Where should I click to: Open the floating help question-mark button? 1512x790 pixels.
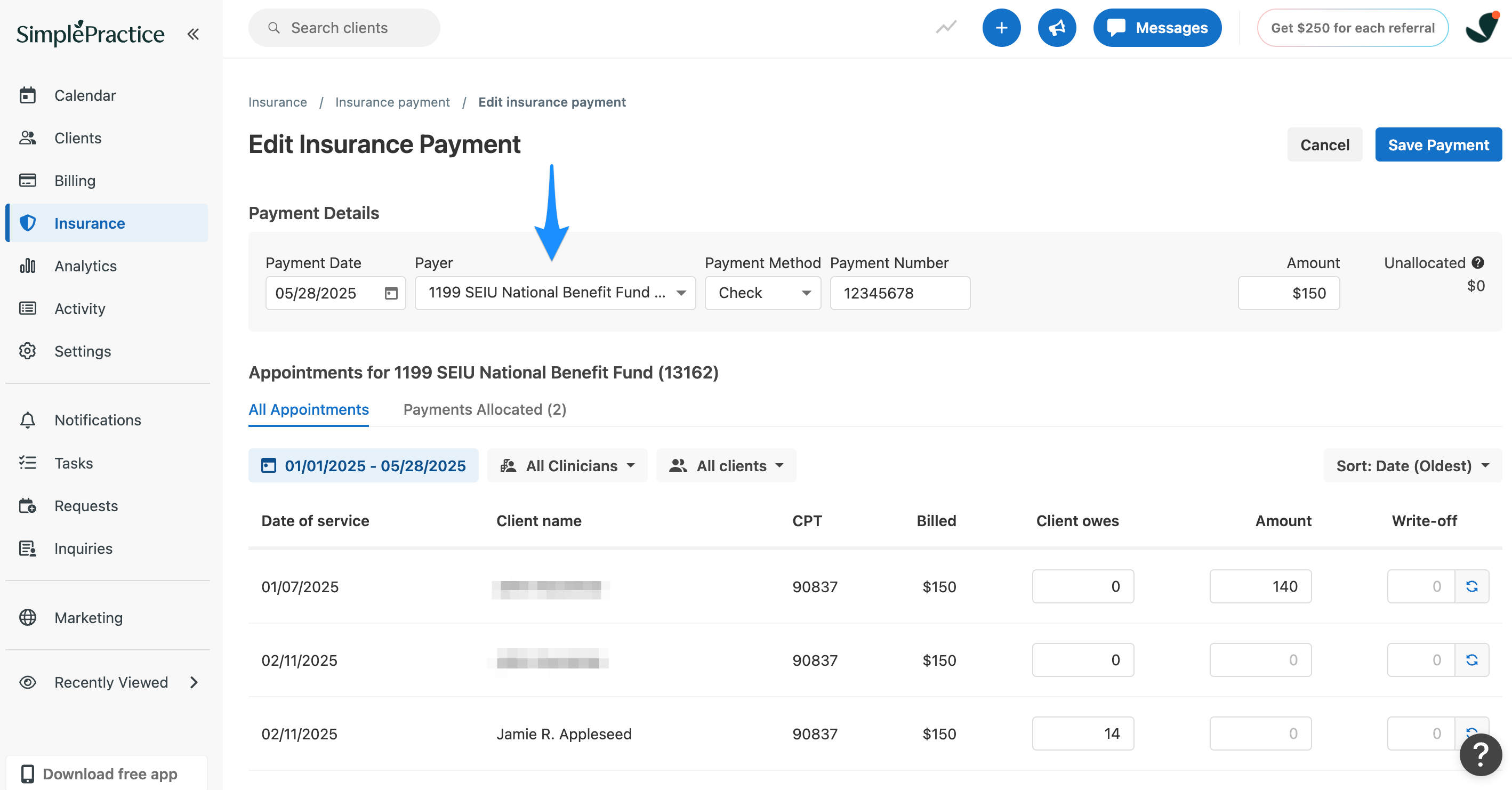point(1481,755)
